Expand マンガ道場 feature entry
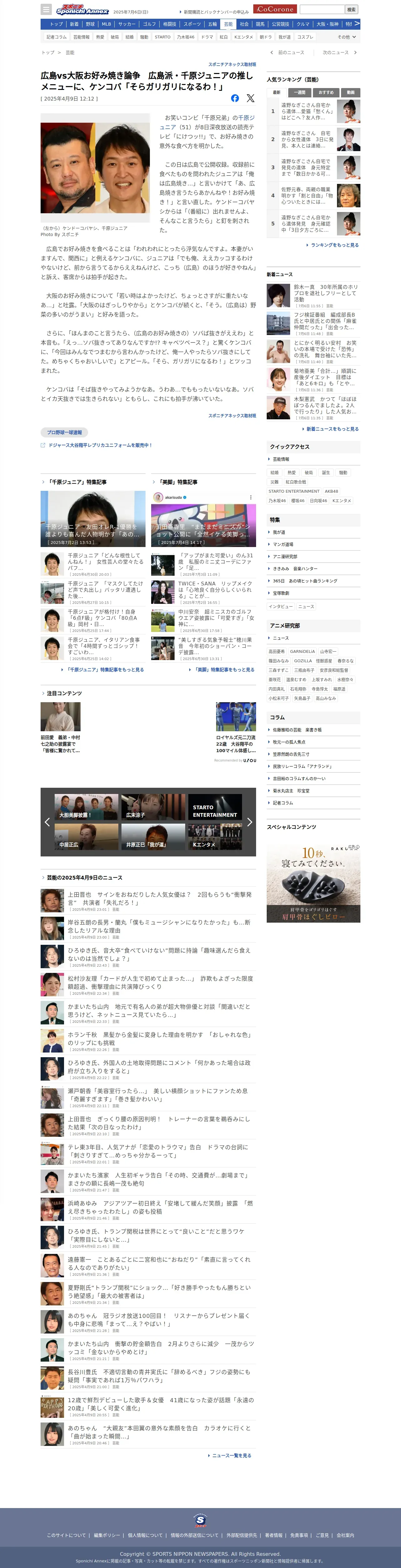The width and height of the screenshot is (401, 1568). [x=313, y=544]
